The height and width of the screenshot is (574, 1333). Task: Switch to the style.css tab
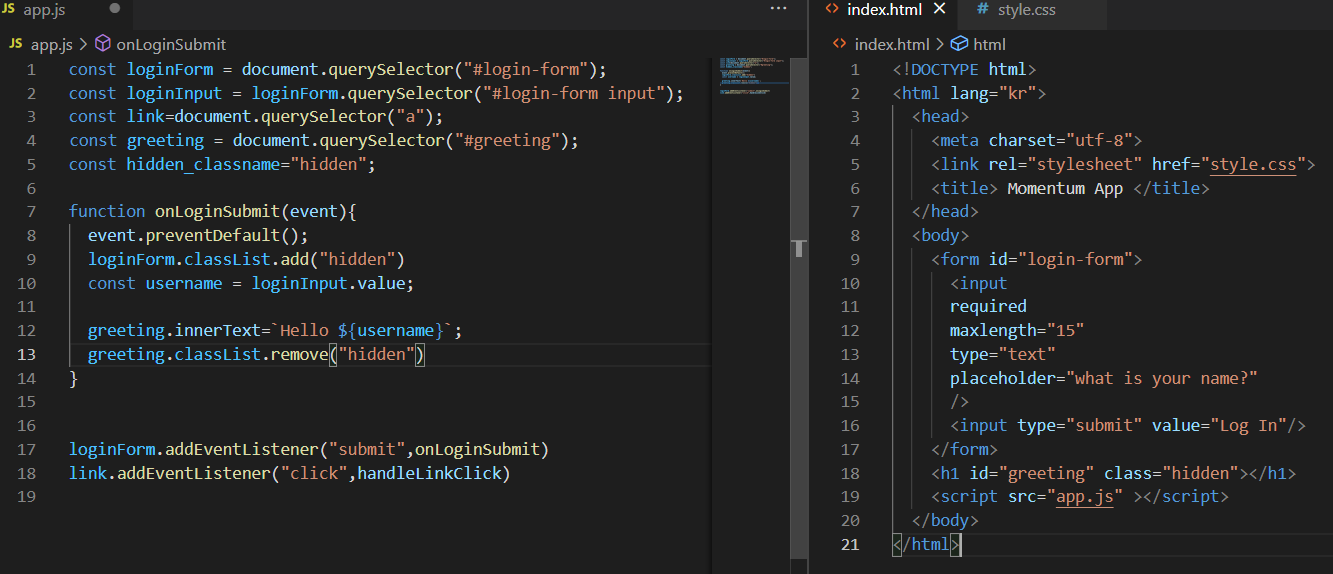click(x=1032, y=13)
